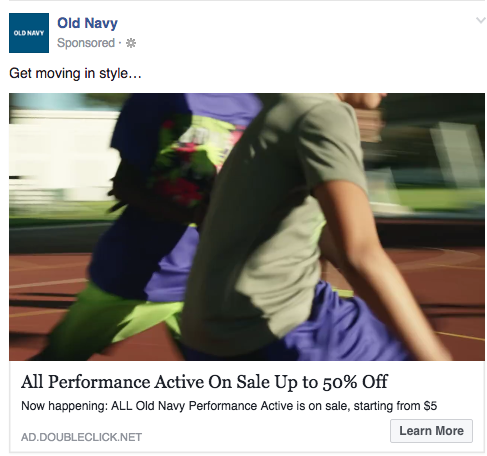Viewport: 487px width, 456px height.
Task: Open the Old Navy logo profile picture
Action: pos(29,33)
